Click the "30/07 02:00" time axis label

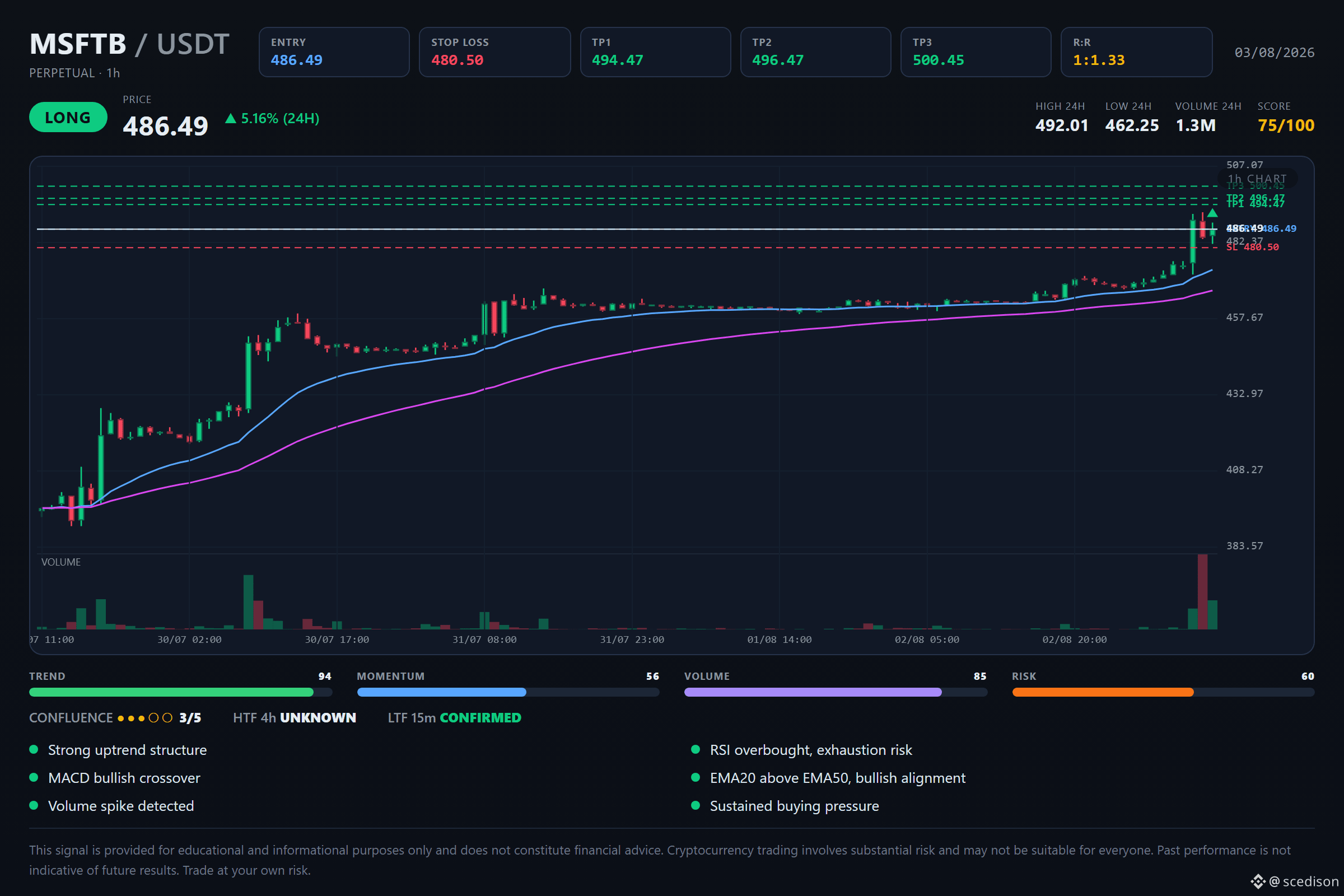[x=189, y=640]
